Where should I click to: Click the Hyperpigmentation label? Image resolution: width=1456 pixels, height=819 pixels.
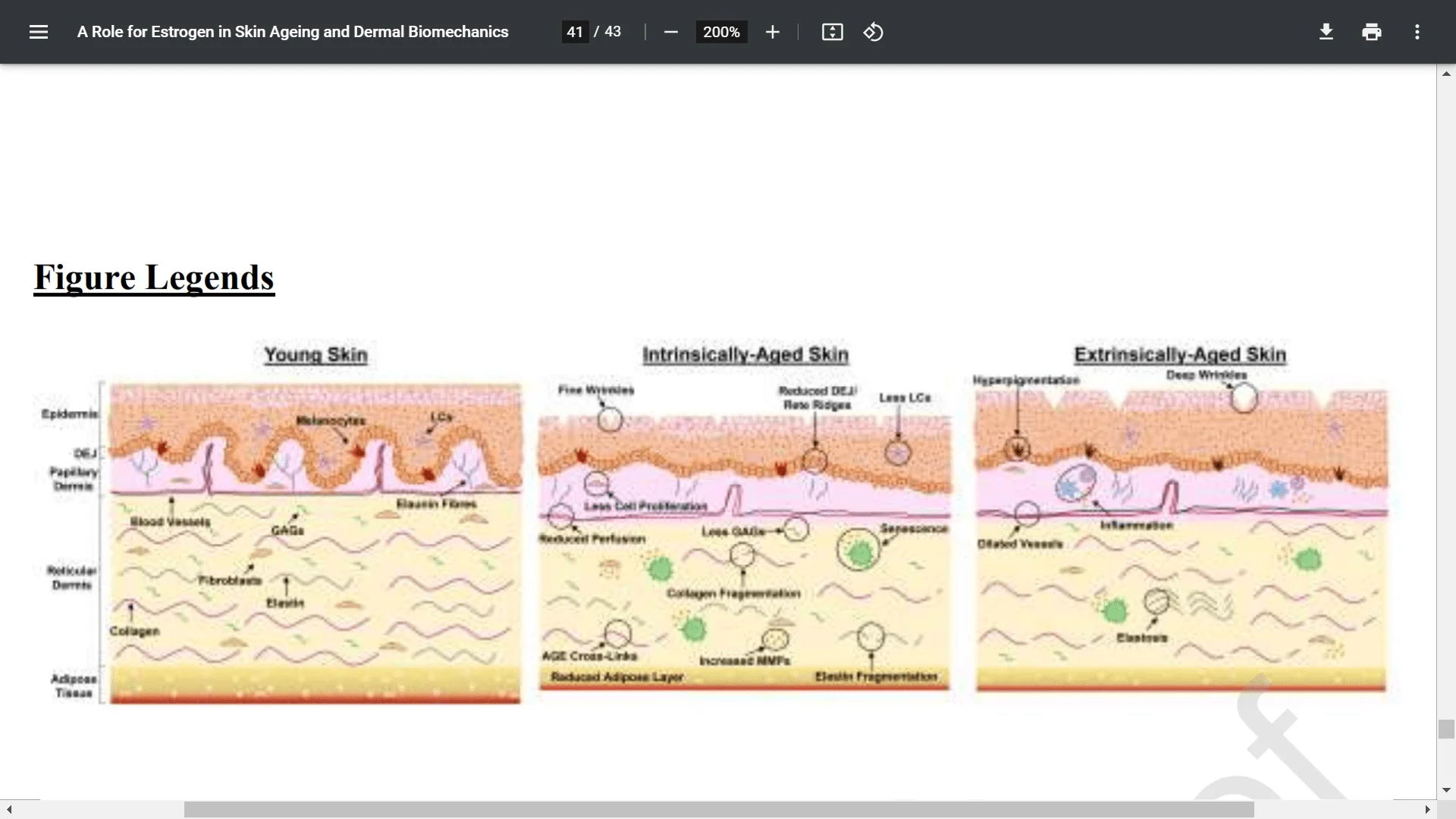point(1026,380)
